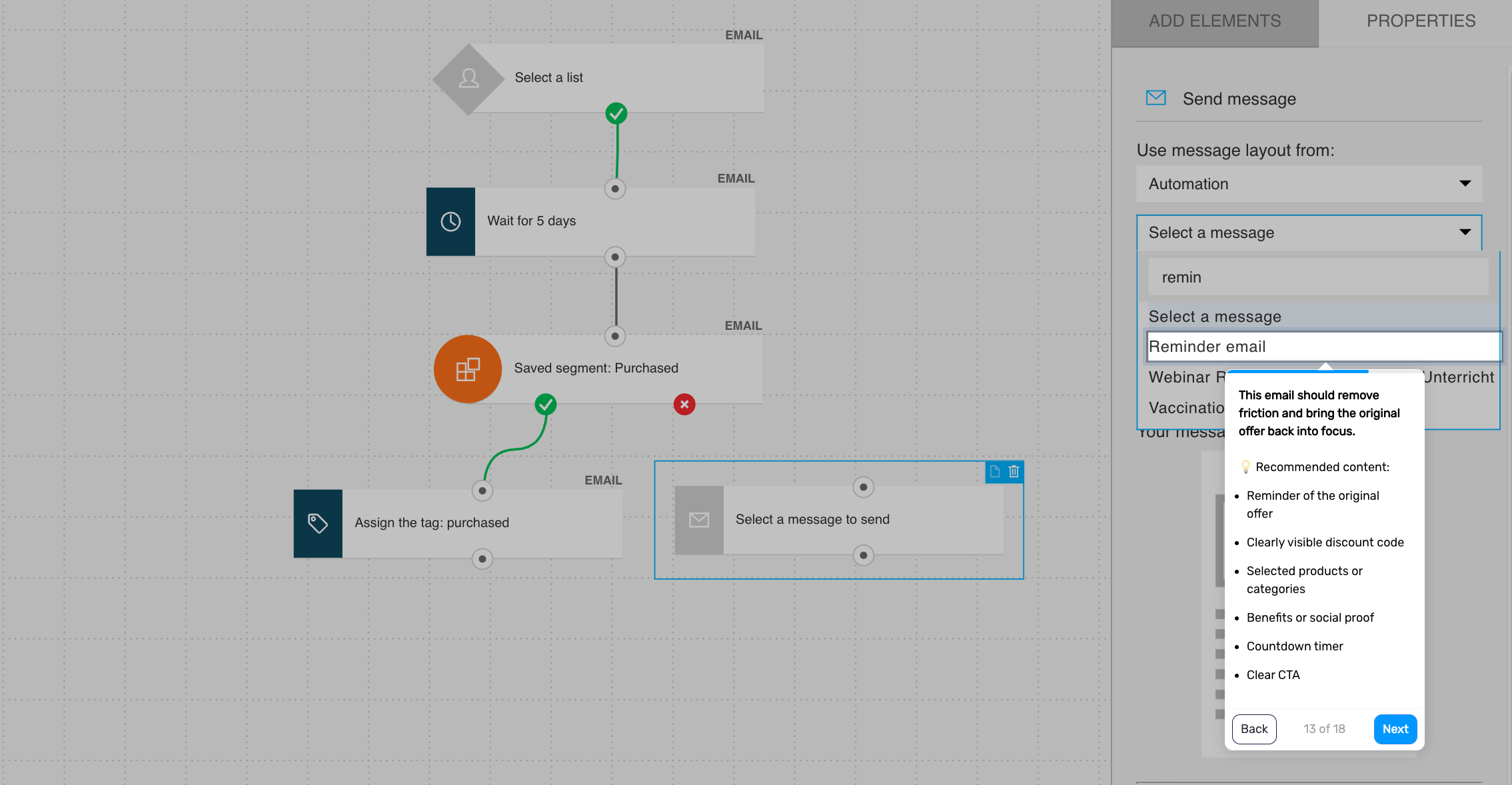The image size is (1512, 785).
Task: Click the Back button in the tour popup
Action: pyautogui.click(x=1254, y=729)
